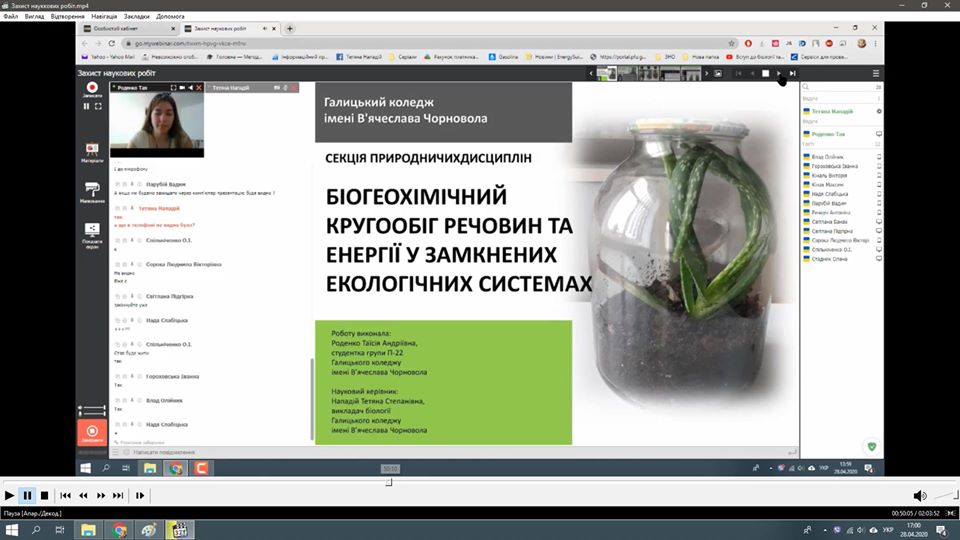Click the skip to next track button
This screenshot has height=540, width=960.
pyautogui.click(x=118, y=495)
